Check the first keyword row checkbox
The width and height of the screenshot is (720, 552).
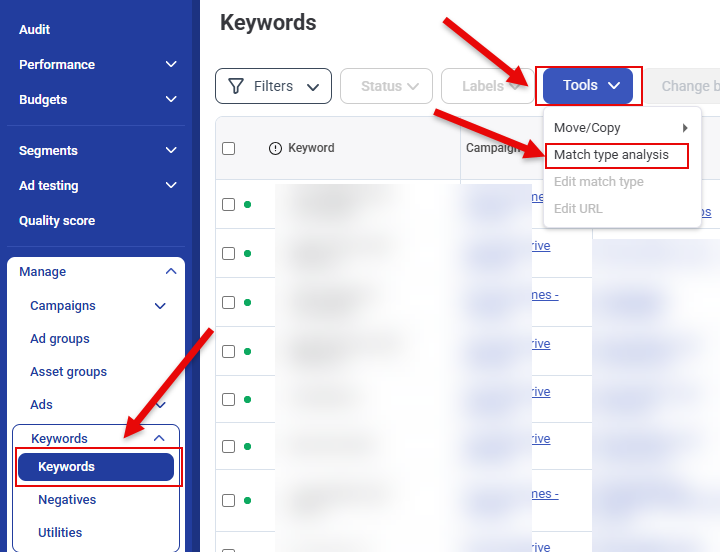tap(228, 204)
